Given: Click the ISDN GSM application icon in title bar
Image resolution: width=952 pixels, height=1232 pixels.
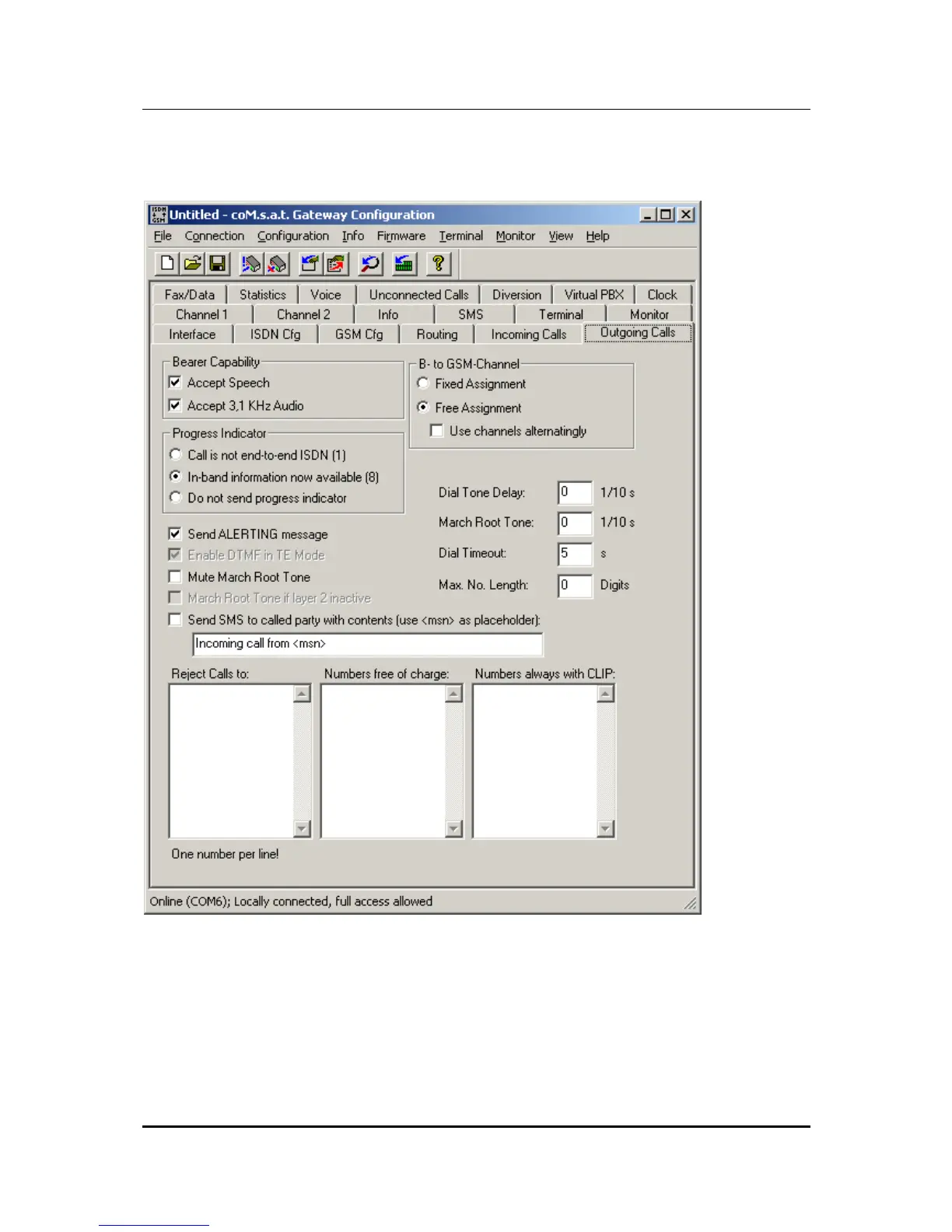Looking at the screenshot, I should point(159,215).
